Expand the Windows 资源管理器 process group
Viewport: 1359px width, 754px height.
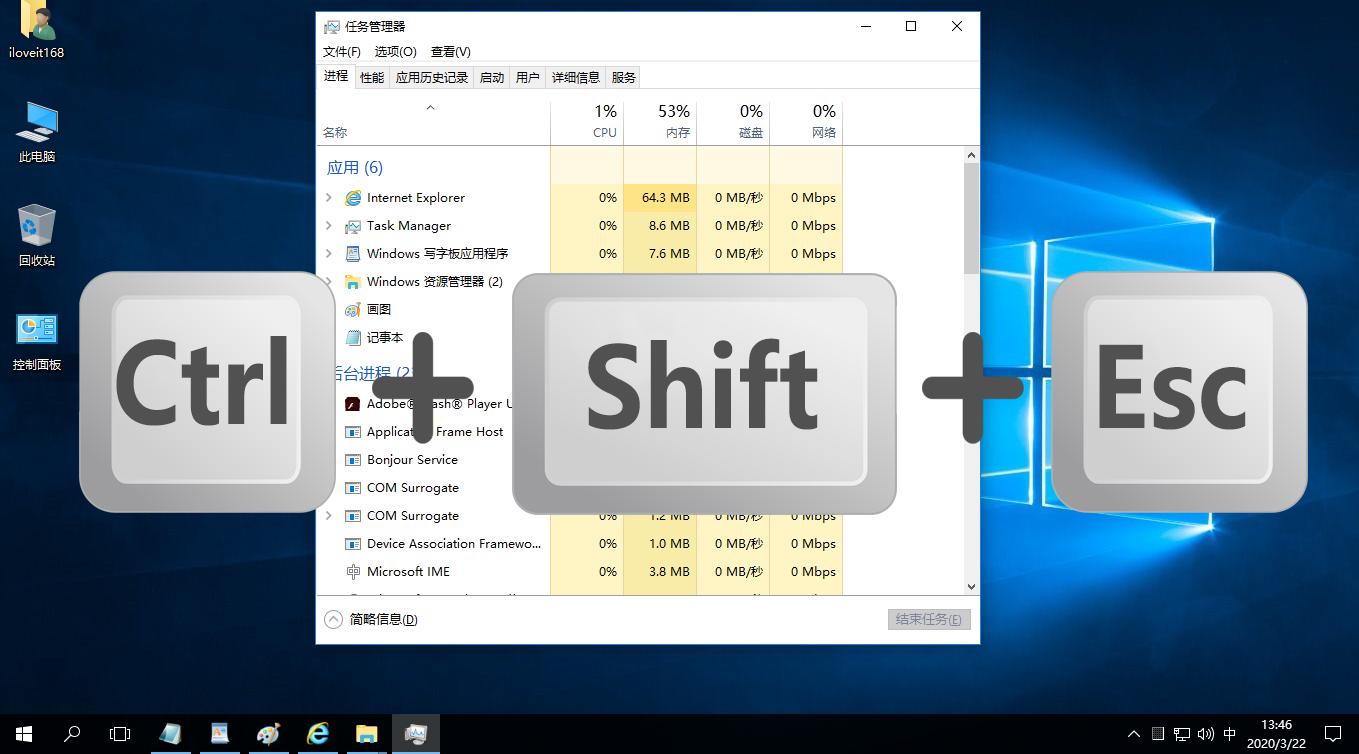[x=330, y=281]
